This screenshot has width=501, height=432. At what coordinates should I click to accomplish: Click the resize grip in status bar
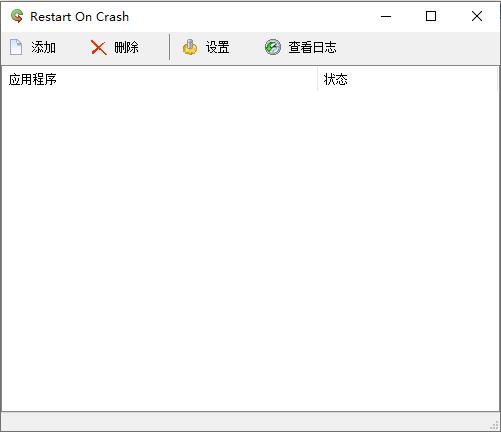coord(495,425)
